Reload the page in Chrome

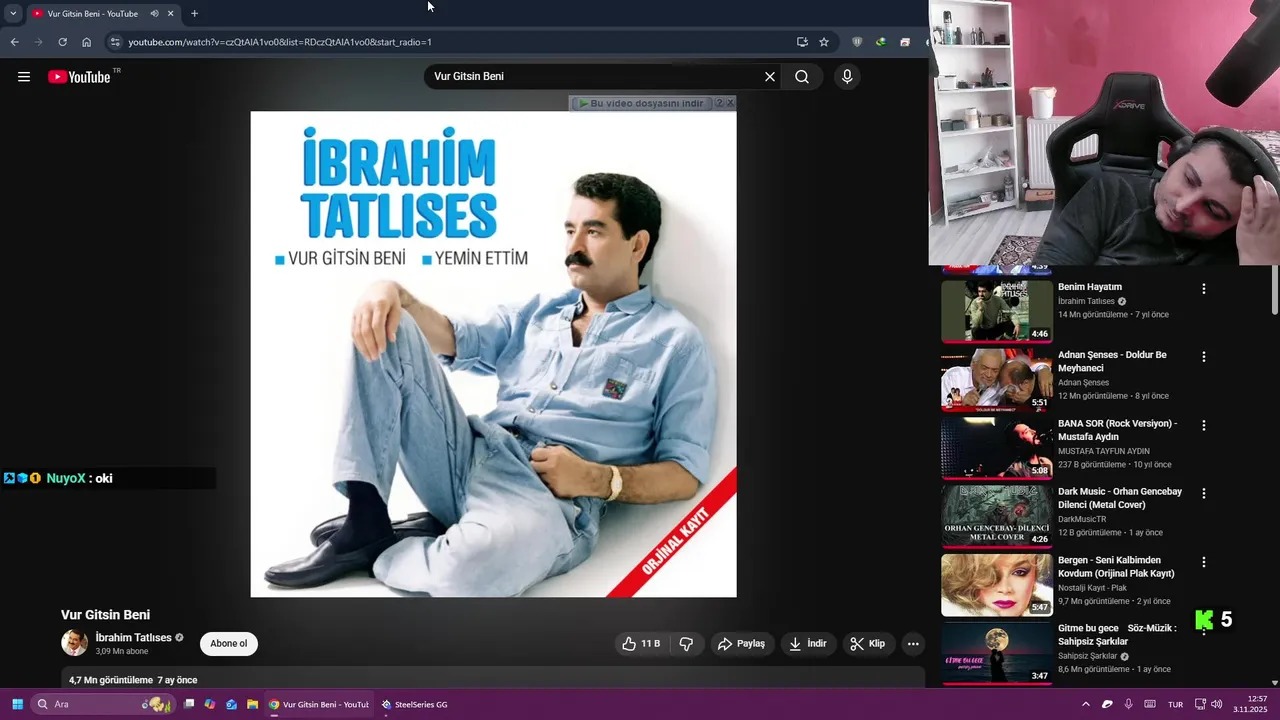(62, 42)
